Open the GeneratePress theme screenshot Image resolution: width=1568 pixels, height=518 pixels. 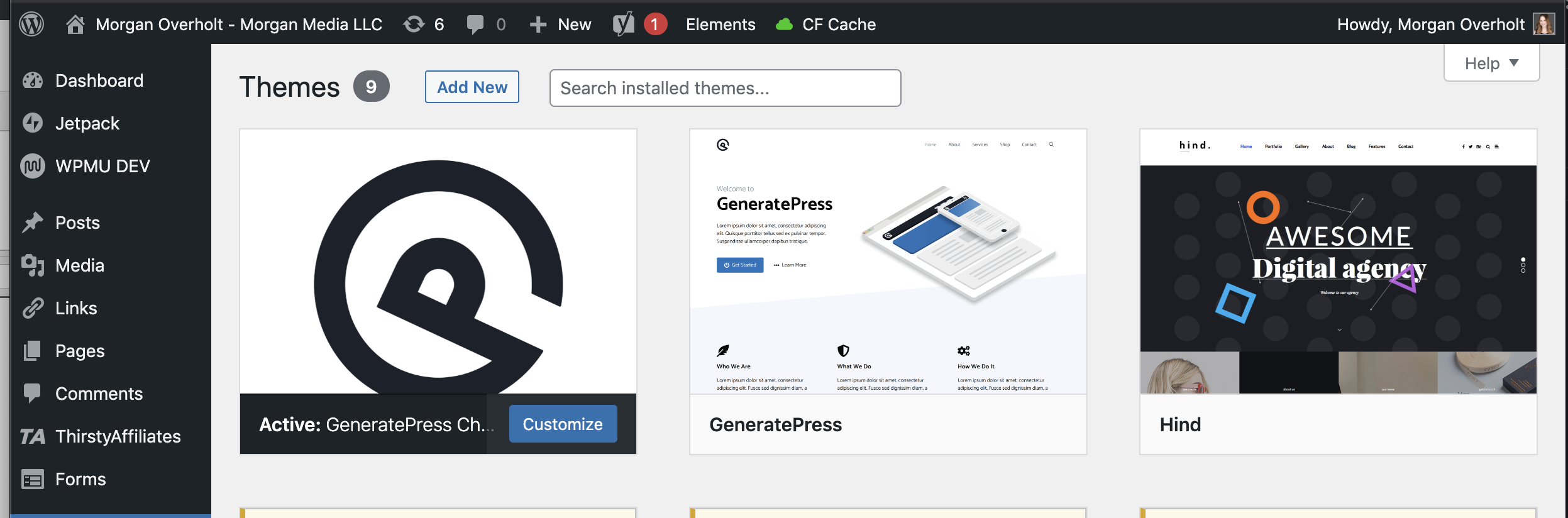(888, 262)
